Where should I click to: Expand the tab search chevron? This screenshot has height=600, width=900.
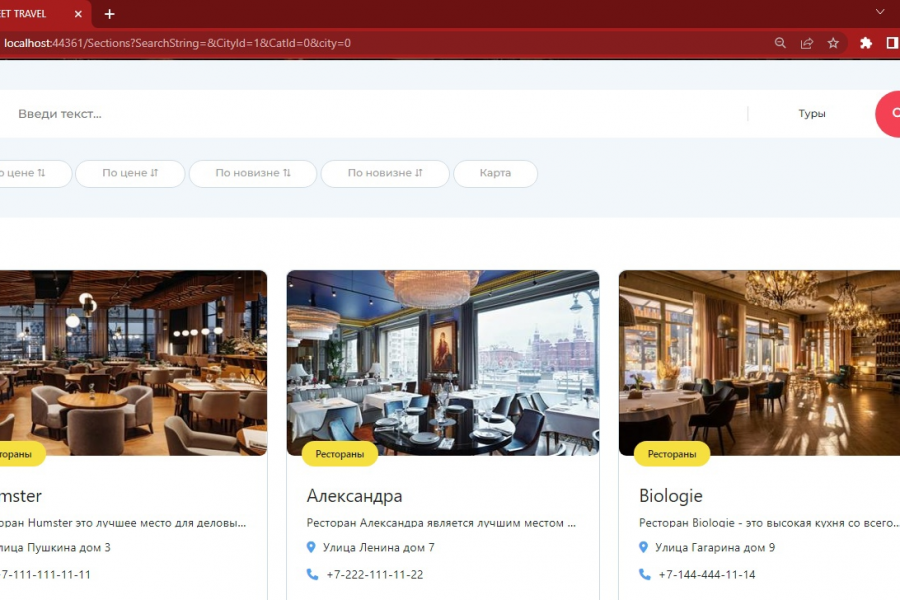(x=879, y=11)
